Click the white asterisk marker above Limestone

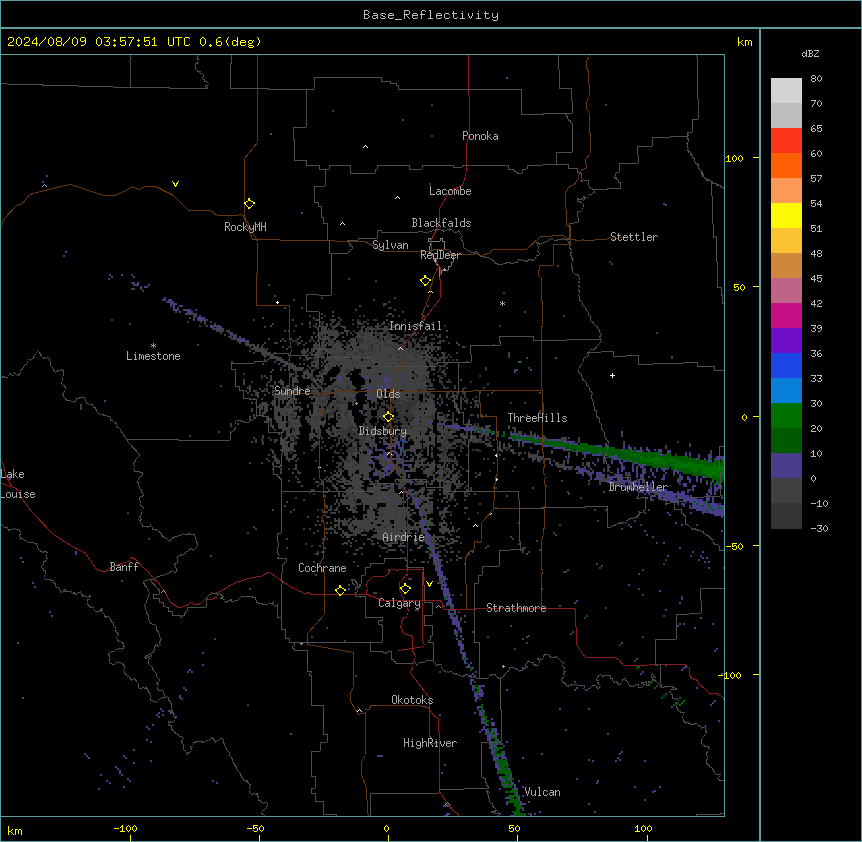tap(153, 345)
